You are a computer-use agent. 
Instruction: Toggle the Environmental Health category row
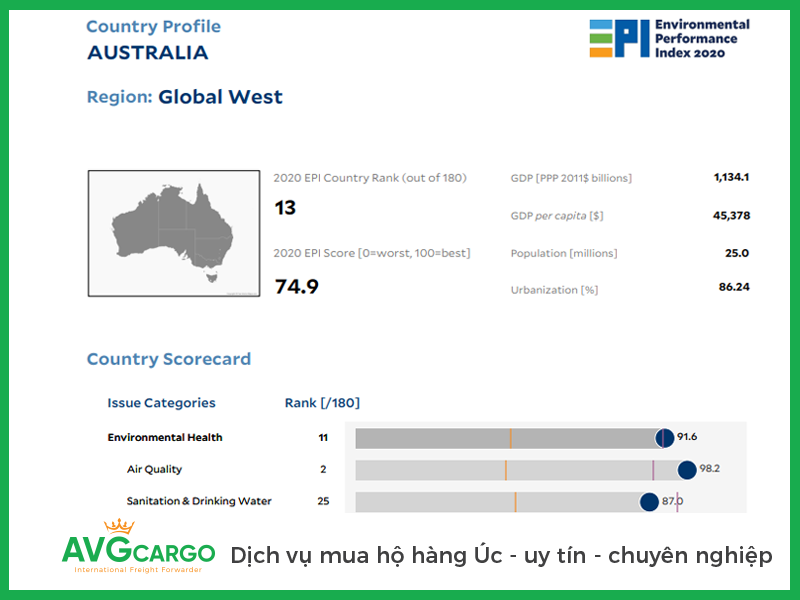coord(165,437)
